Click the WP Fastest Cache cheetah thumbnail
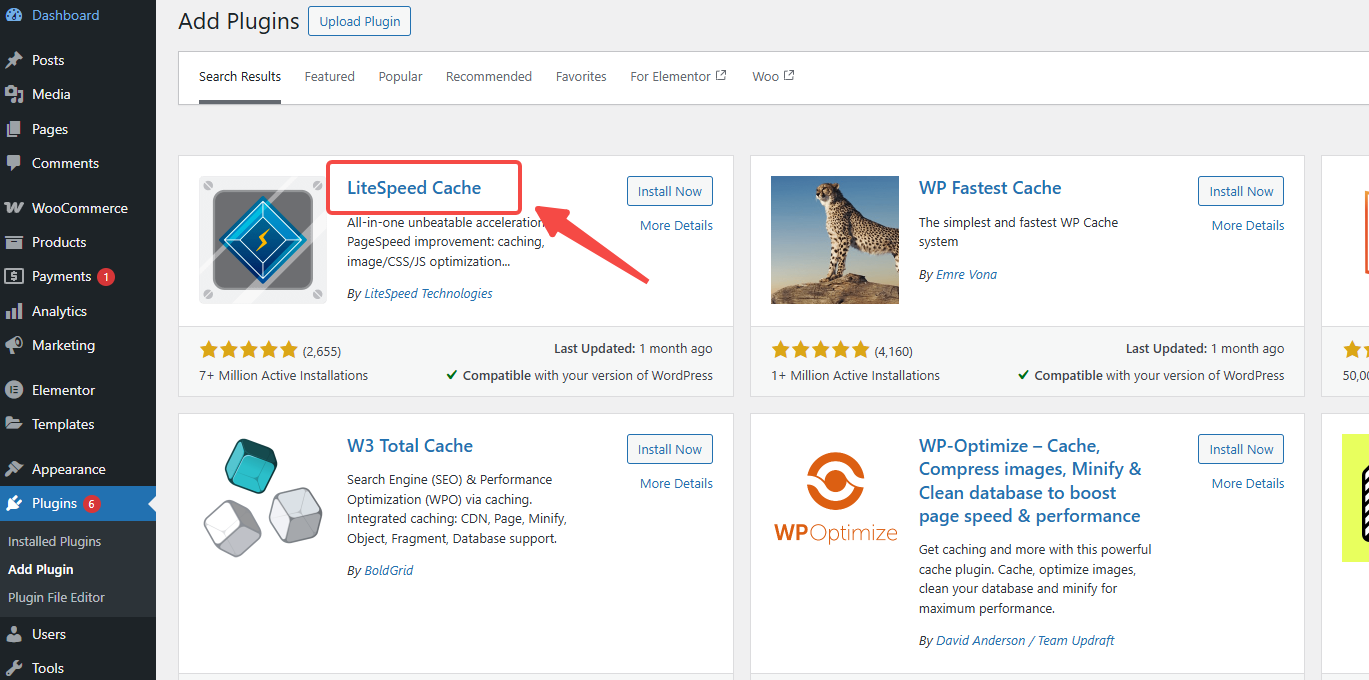 click(835, 240)
